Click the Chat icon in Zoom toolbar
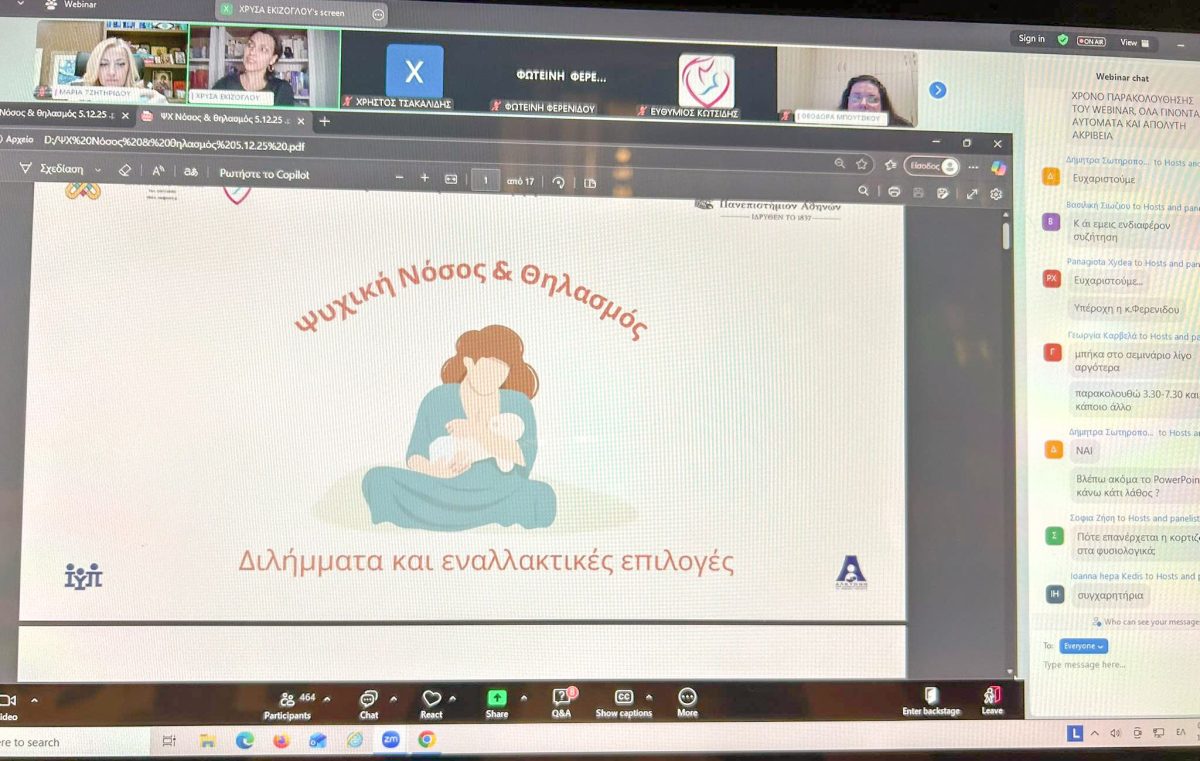 coord(368,699)
